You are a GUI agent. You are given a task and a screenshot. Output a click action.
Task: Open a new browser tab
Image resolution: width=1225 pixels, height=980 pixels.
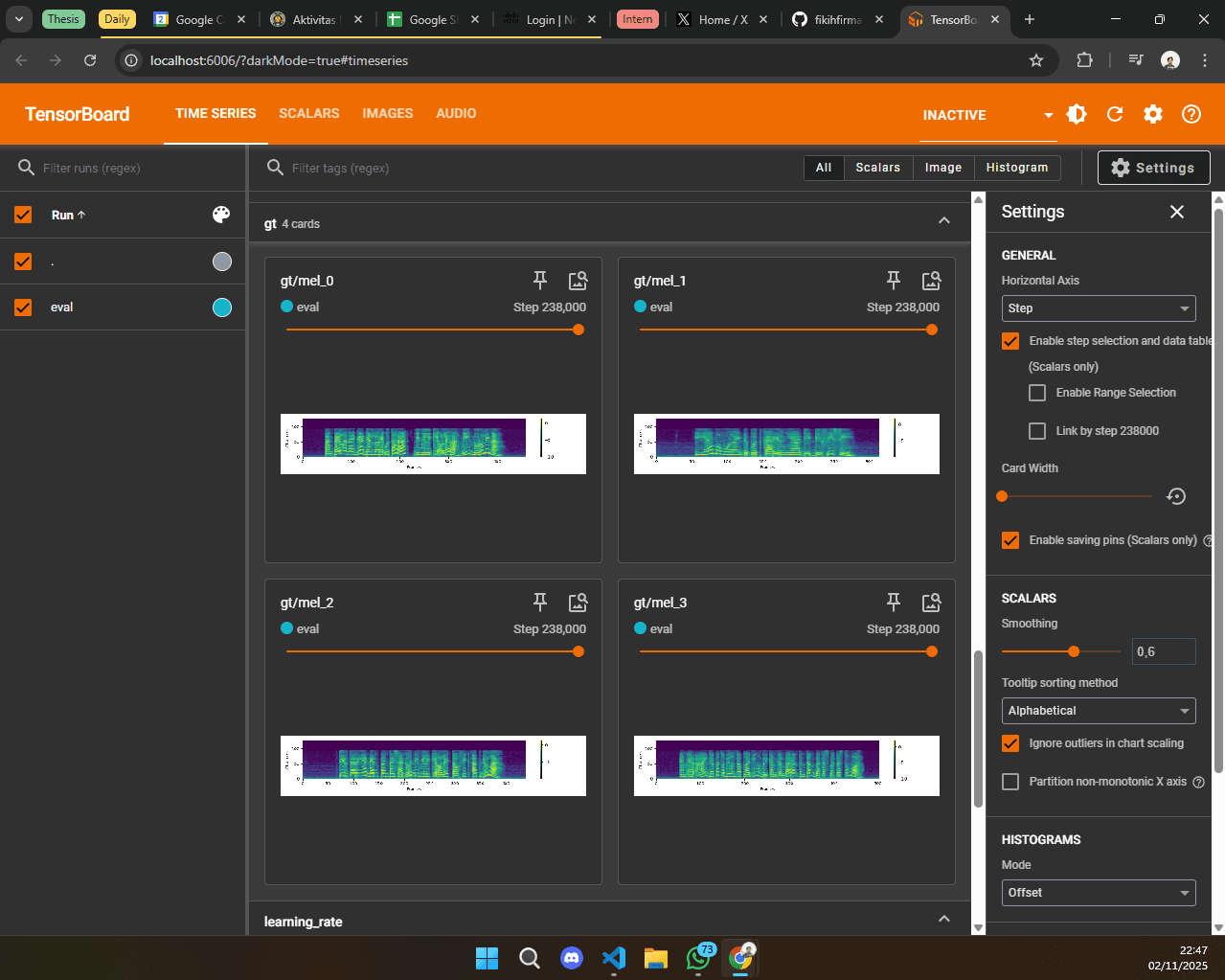click(1030, 19)
